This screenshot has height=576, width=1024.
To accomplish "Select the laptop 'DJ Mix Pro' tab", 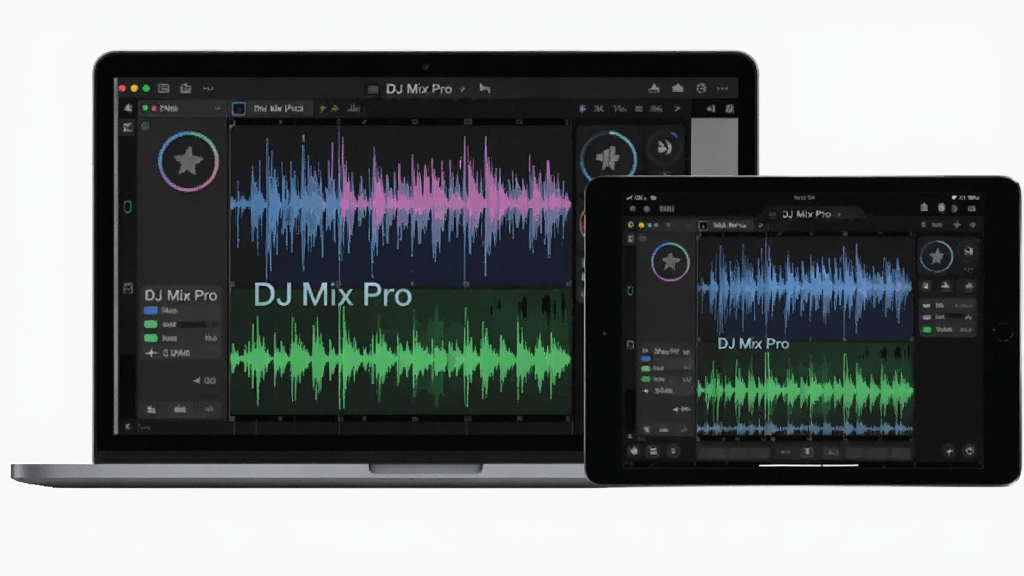I will click(278, 108).
